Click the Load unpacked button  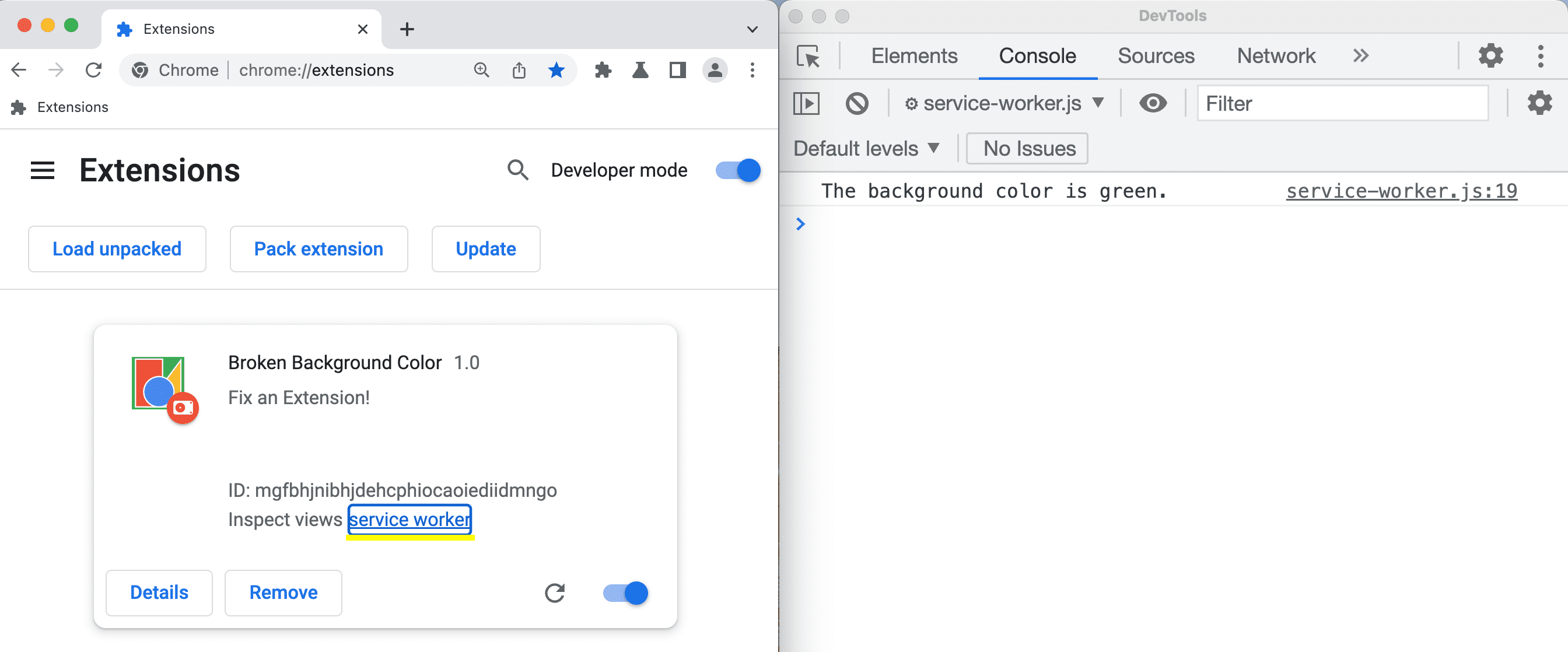(x=117, y=248)
